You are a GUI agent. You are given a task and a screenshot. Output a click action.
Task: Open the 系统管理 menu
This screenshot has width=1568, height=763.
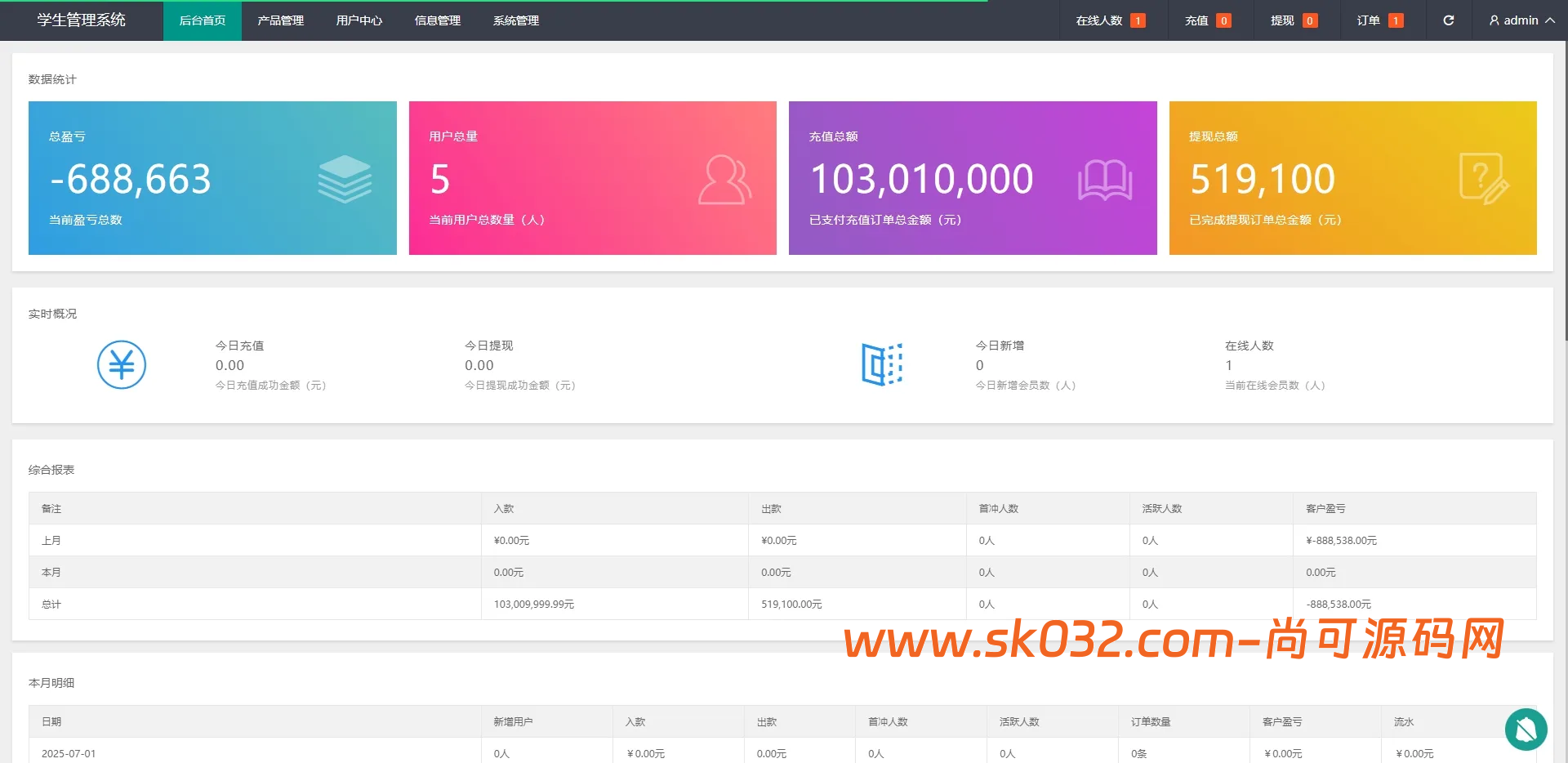(x=515, y=20)
